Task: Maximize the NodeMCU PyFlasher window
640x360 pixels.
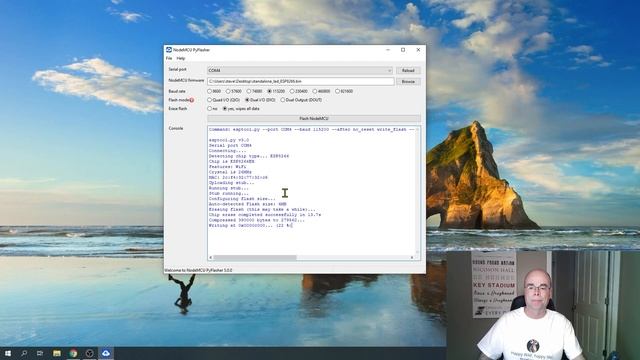Action: pyautogui.click(x=403, y=50)
